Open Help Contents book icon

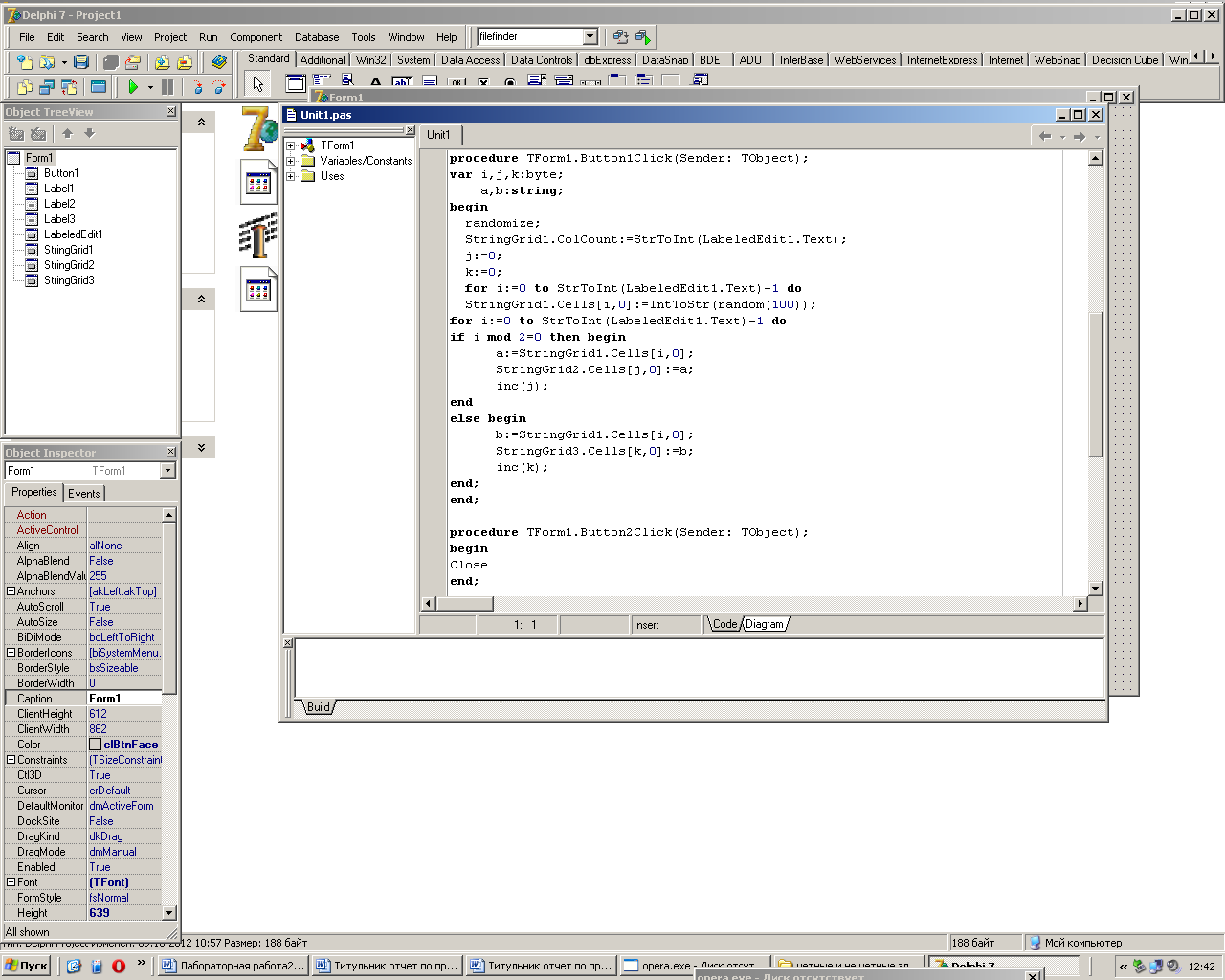tap(219, 62)
